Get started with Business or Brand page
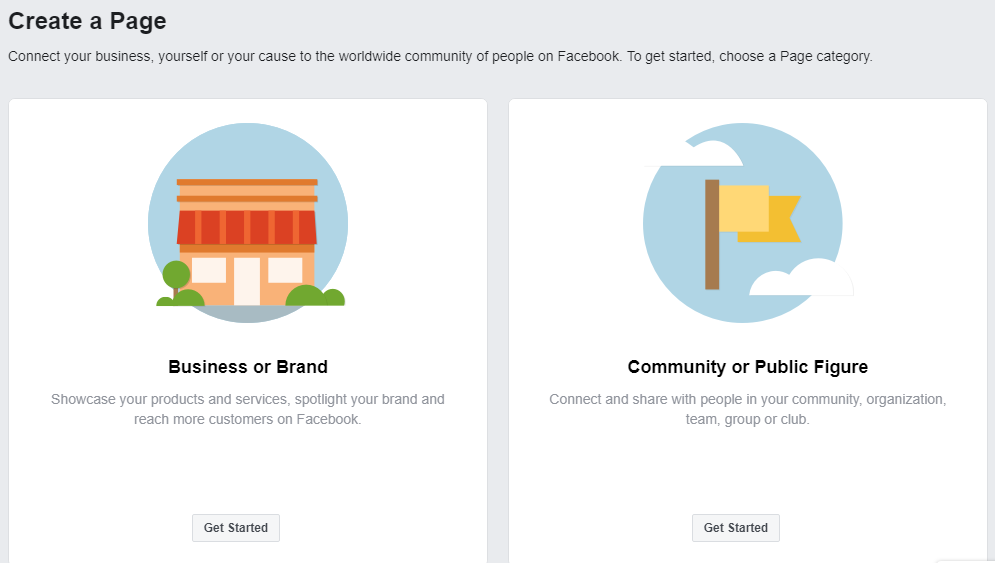The image size is (995, 563). point(236,527)
